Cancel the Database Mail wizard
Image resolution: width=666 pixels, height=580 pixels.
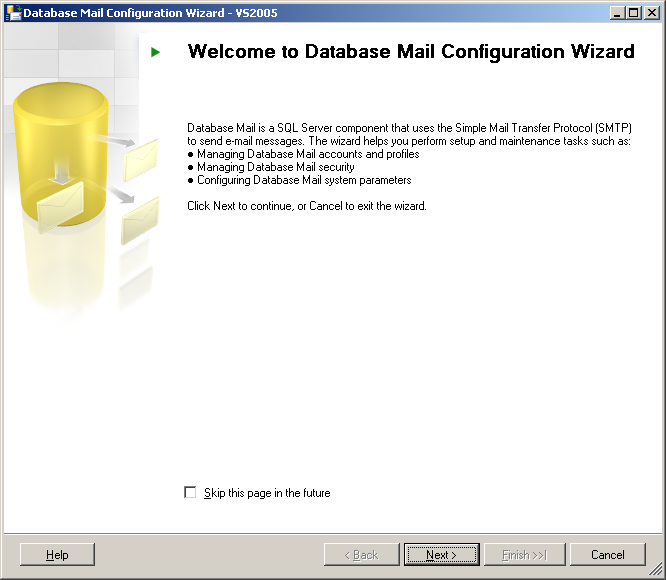tap(607, 555)
